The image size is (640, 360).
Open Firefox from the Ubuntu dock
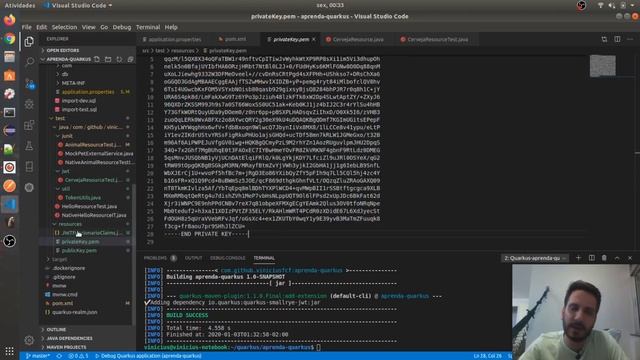point(9,20)
